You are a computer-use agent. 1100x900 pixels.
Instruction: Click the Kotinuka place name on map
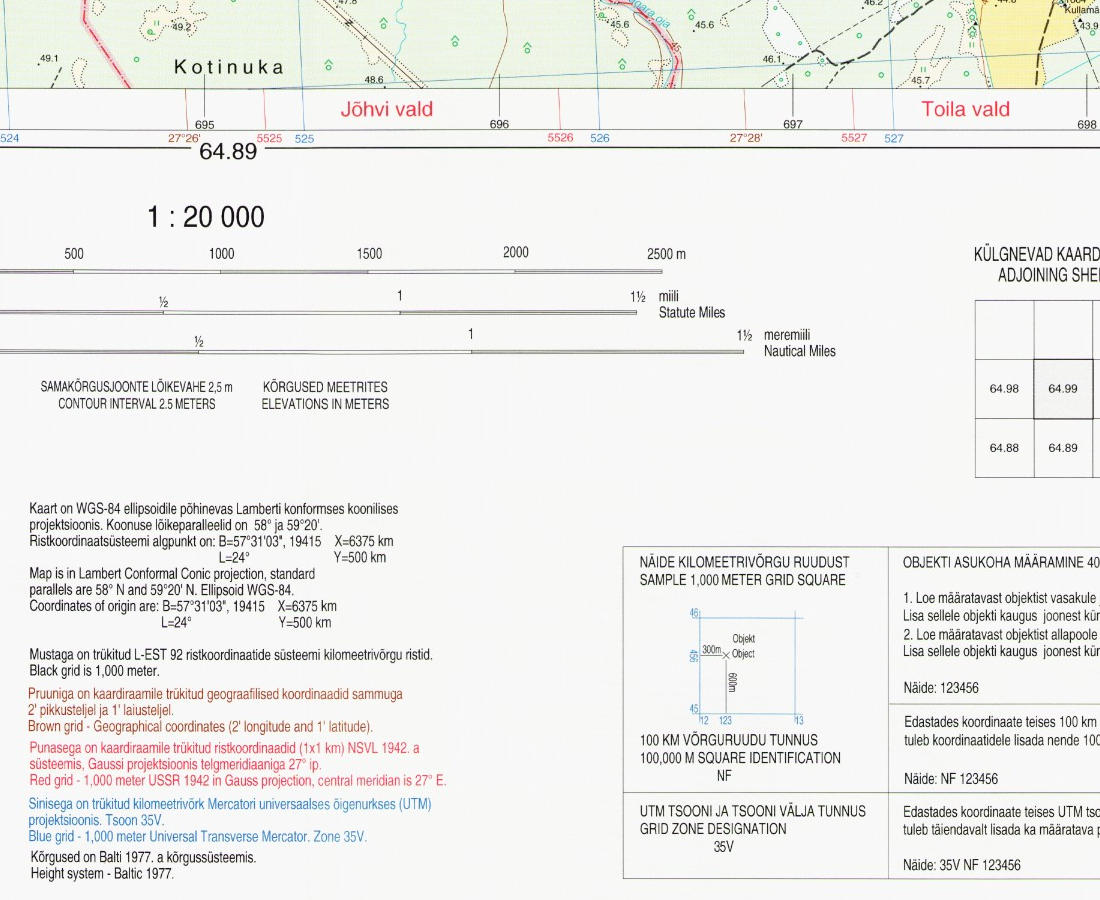(x=229, y=67)
